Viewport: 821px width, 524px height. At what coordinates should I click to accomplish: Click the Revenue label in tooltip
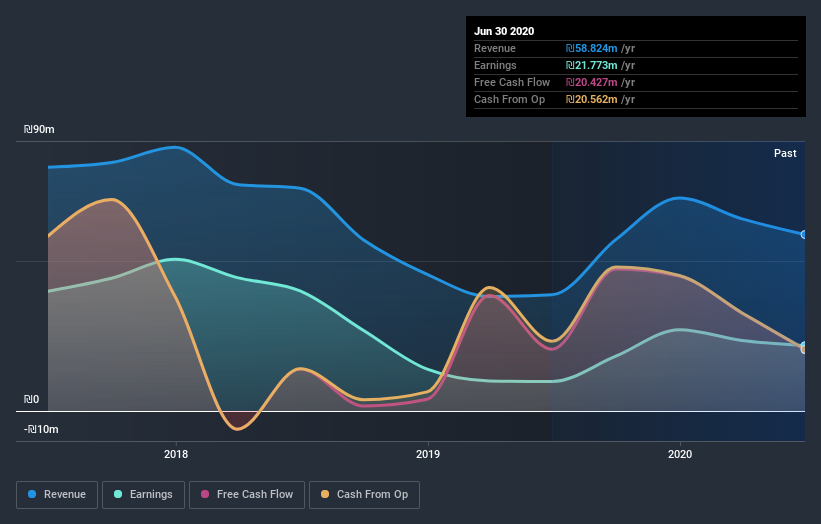(x=495, y=48)
